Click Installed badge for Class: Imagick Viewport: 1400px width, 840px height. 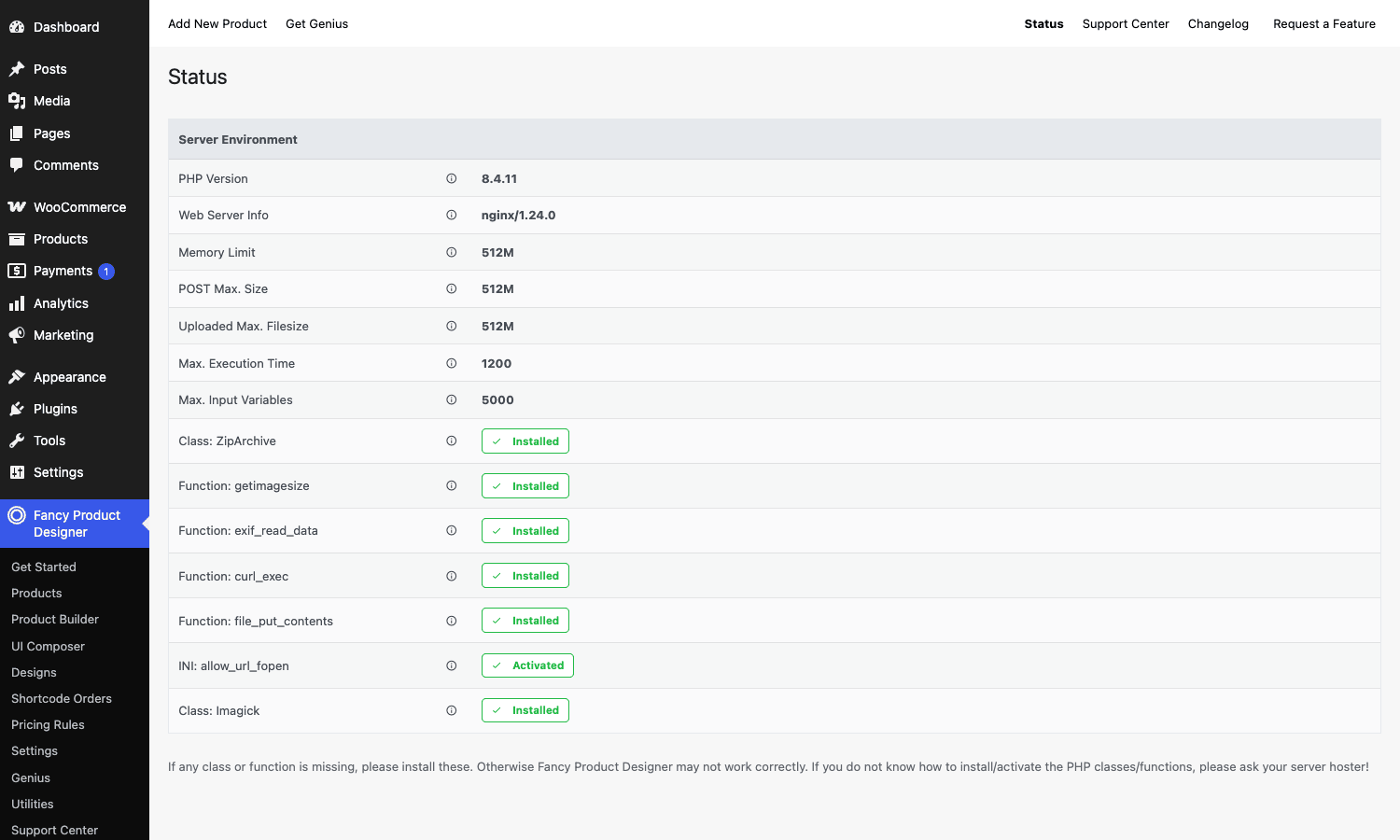point(525,710)
